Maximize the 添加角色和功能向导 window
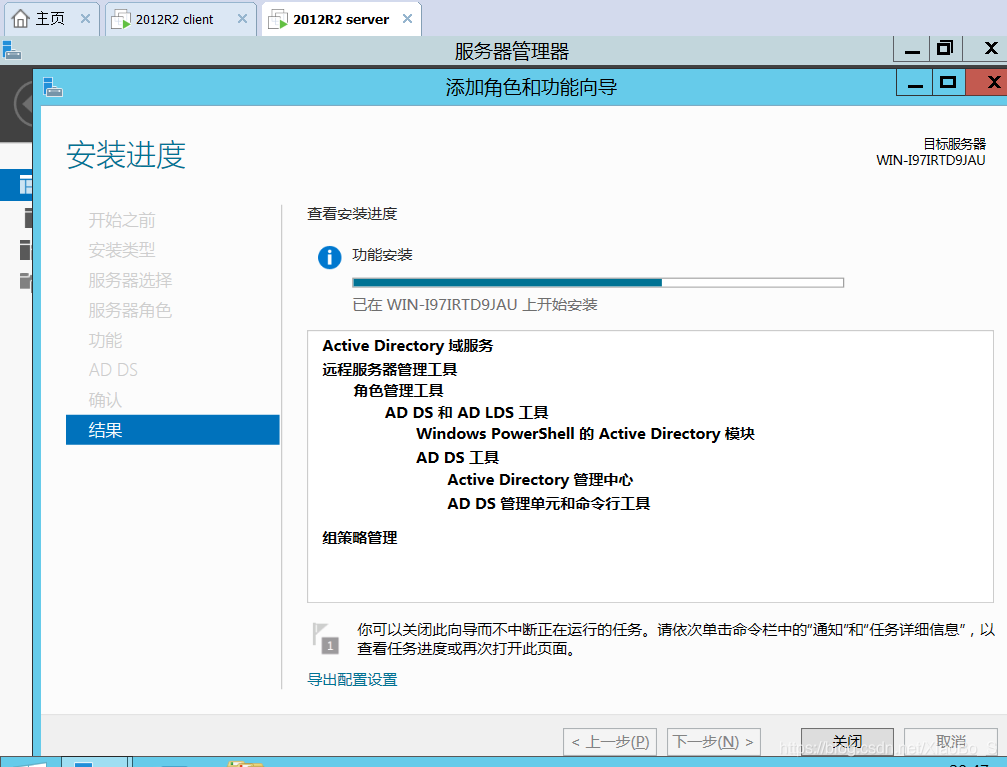The height and width of the screenshot is (767, 1007). [x=948, y=82]
